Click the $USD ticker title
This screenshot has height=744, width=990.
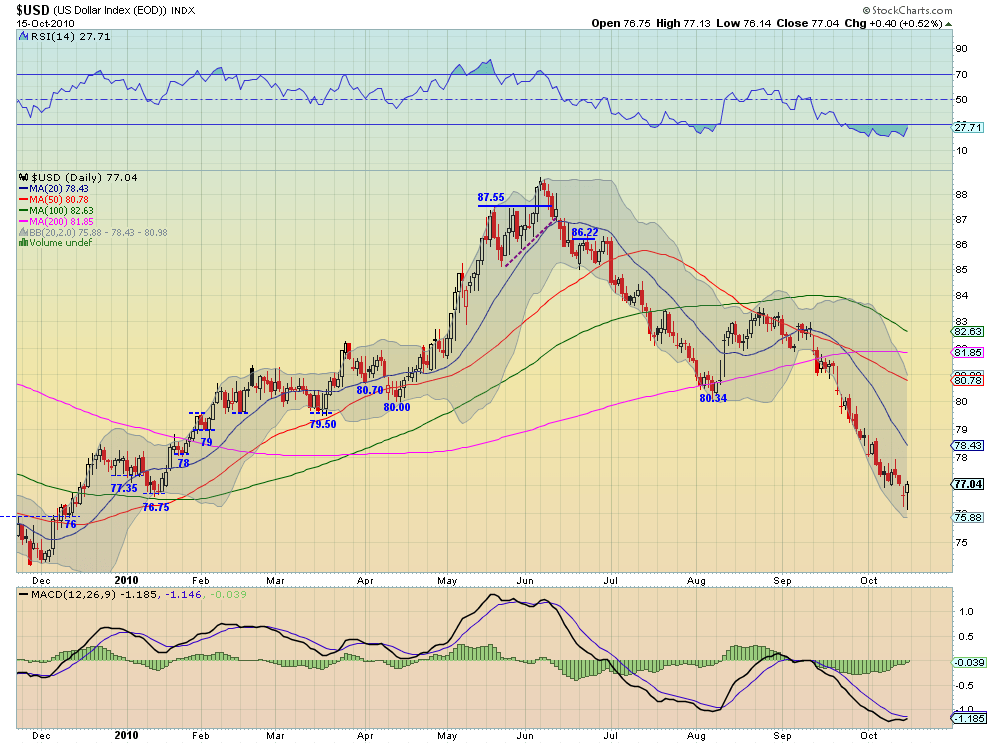click(x=32, y=9)
